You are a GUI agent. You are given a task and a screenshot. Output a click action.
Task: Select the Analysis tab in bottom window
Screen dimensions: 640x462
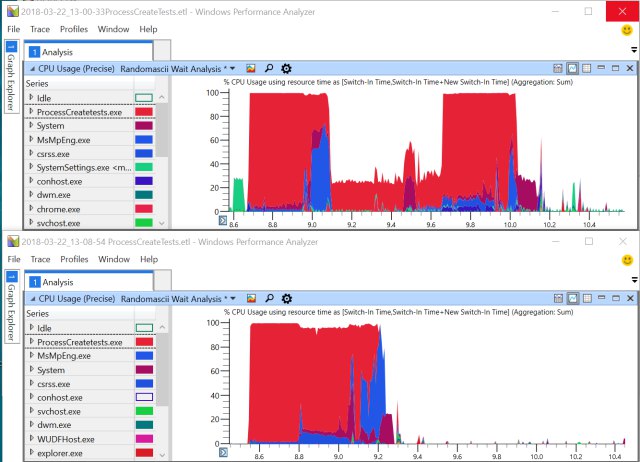[x=89, y=282]
